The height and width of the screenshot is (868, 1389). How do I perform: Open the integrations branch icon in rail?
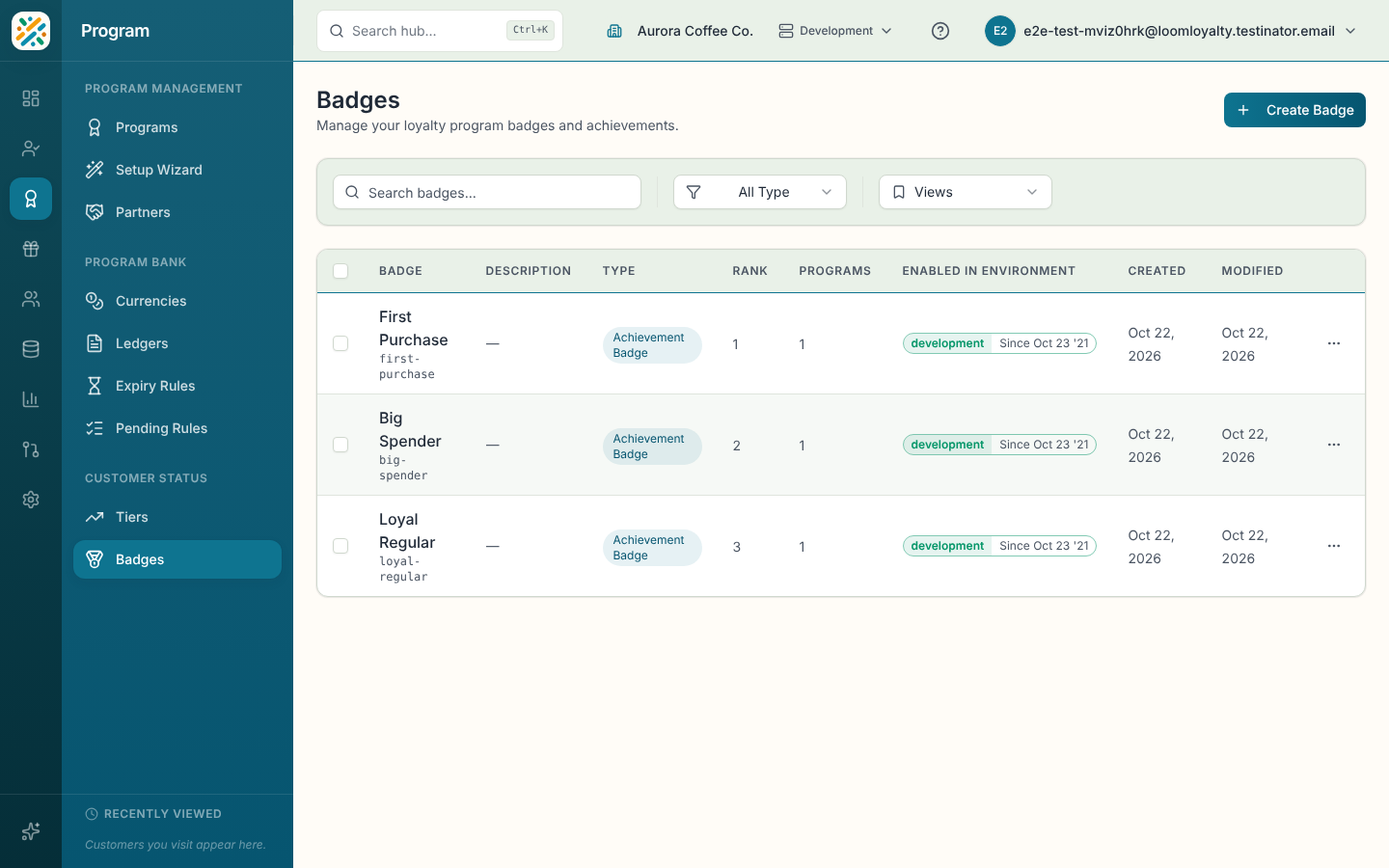(x=31, y=449)
